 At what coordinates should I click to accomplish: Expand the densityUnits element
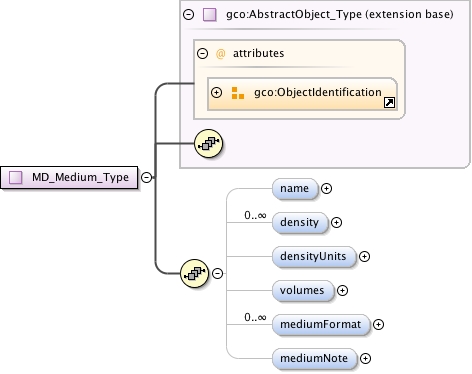[x=364, y=257]
